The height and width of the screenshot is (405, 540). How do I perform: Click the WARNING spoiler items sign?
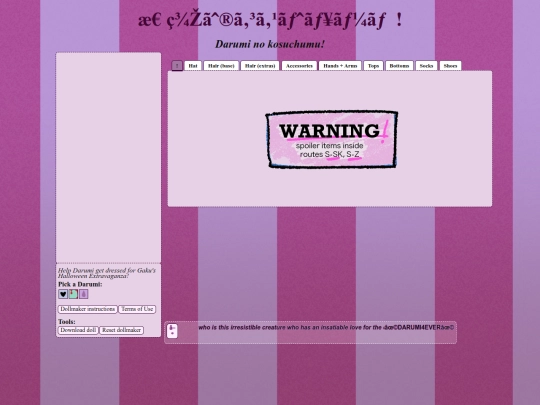point(332,139)
